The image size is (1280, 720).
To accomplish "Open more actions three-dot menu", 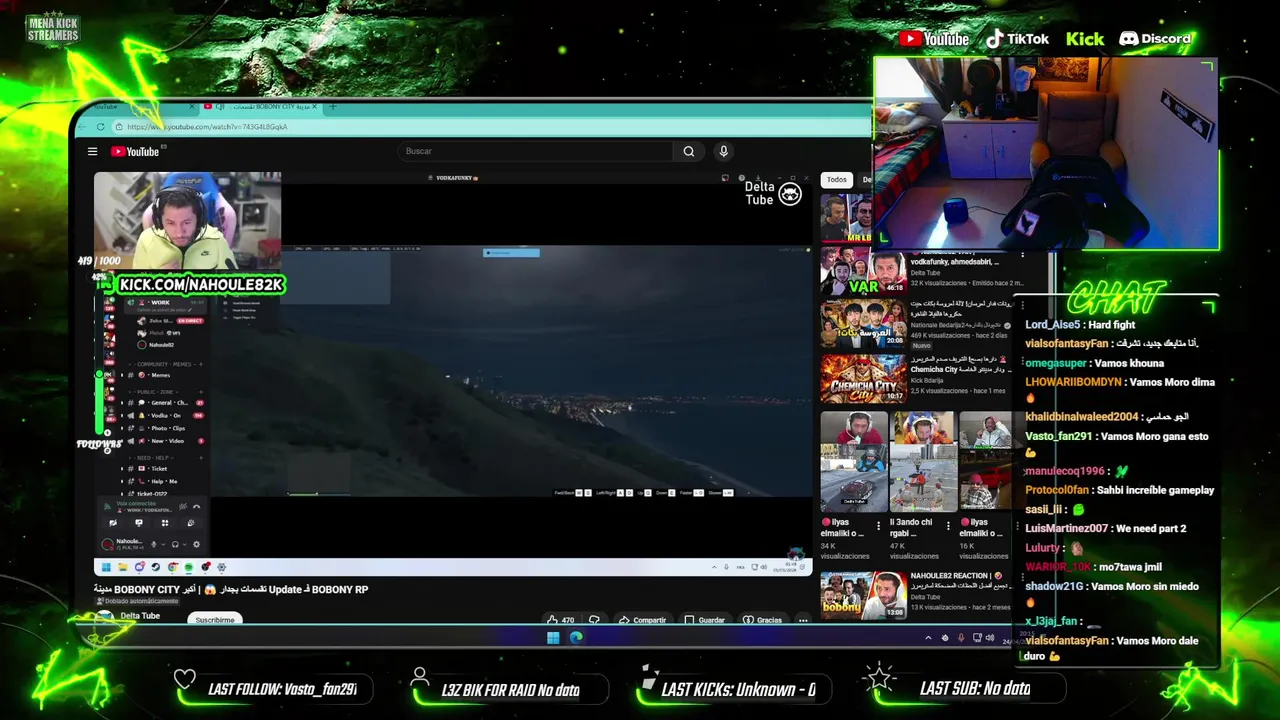I will point(802,620).
